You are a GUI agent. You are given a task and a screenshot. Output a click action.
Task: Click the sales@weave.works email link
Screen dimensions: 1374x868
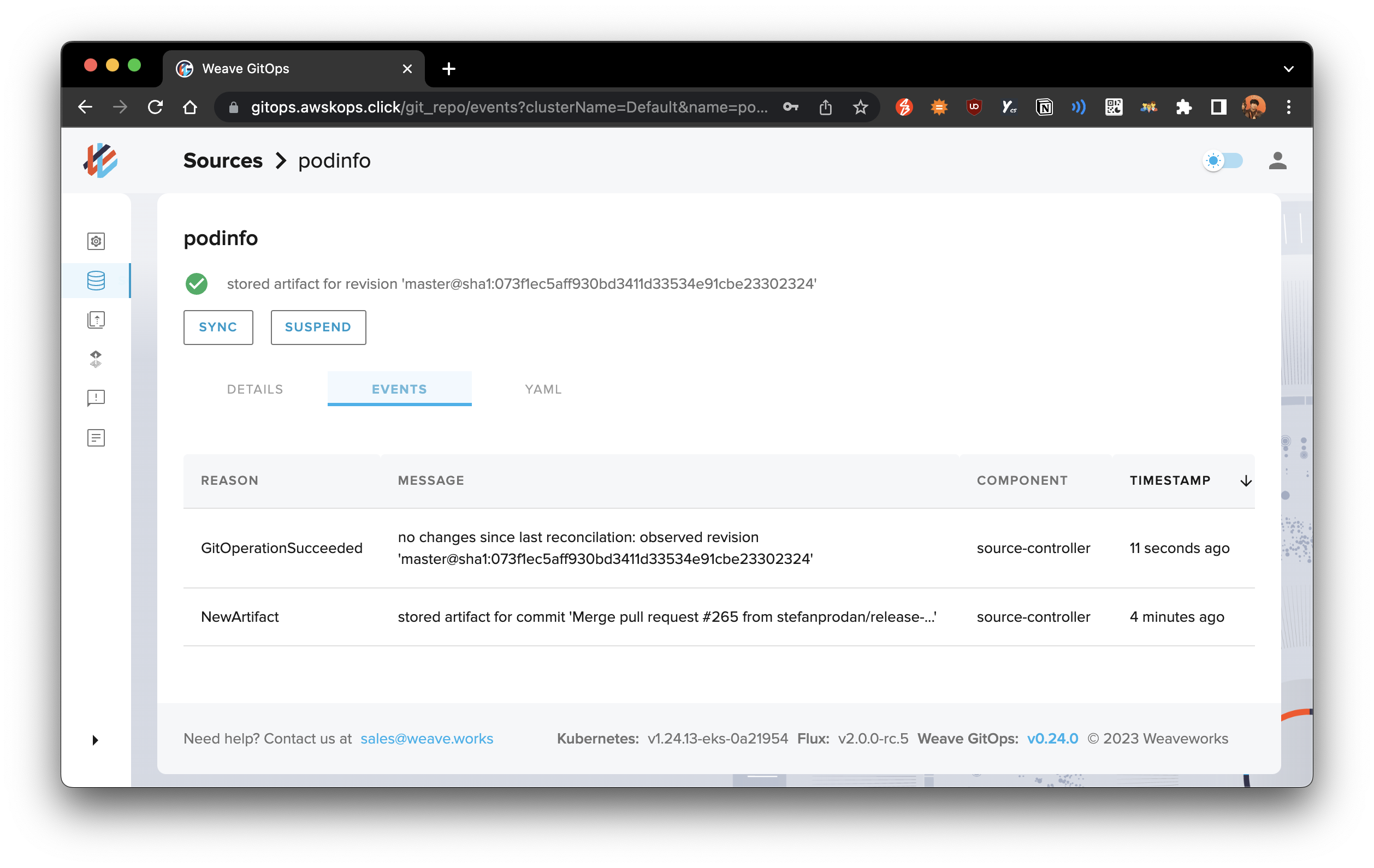[427, 739]
